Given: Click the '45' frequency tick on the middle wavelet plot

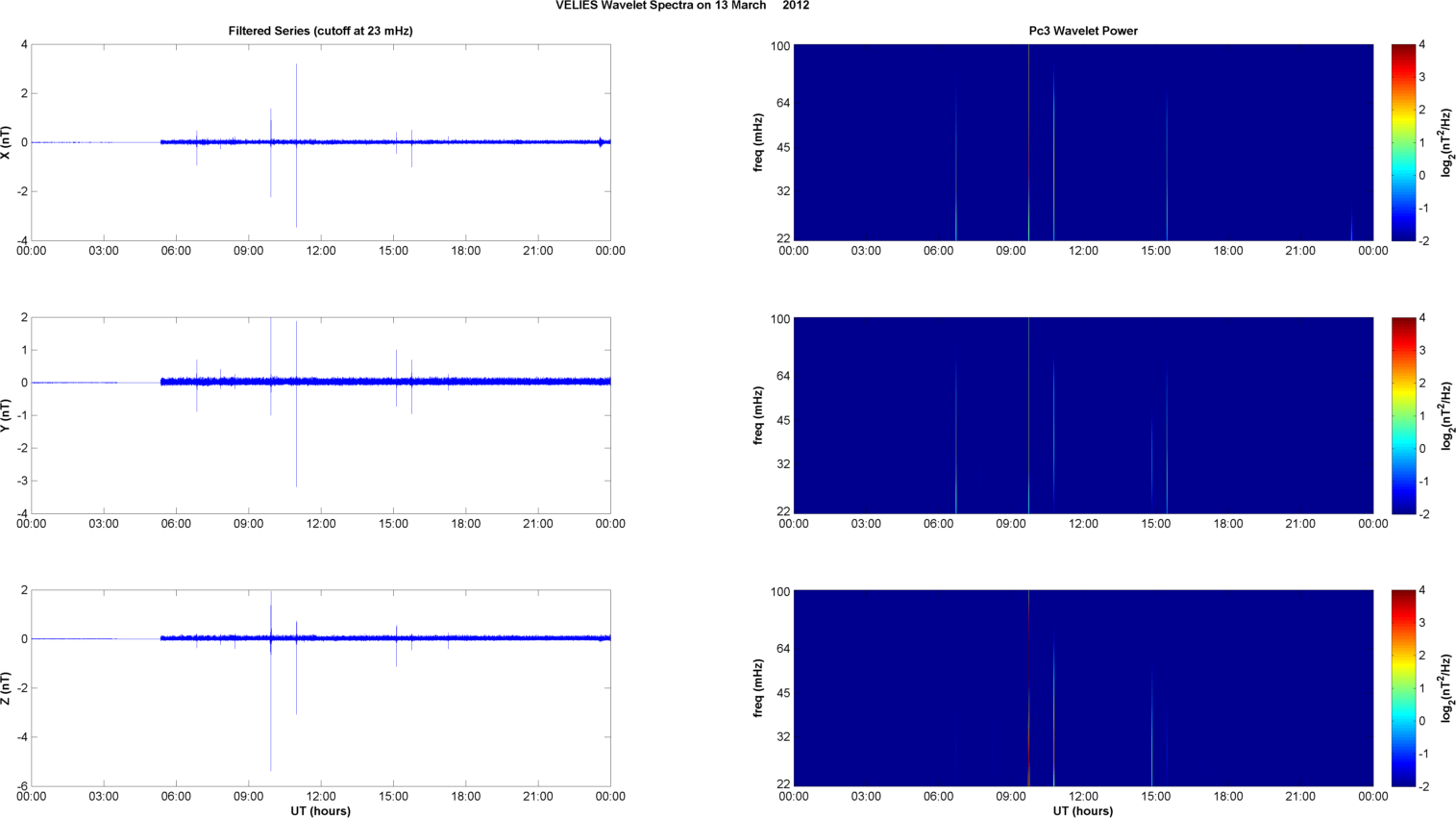Looking at the screenshot, I should 782,420.
